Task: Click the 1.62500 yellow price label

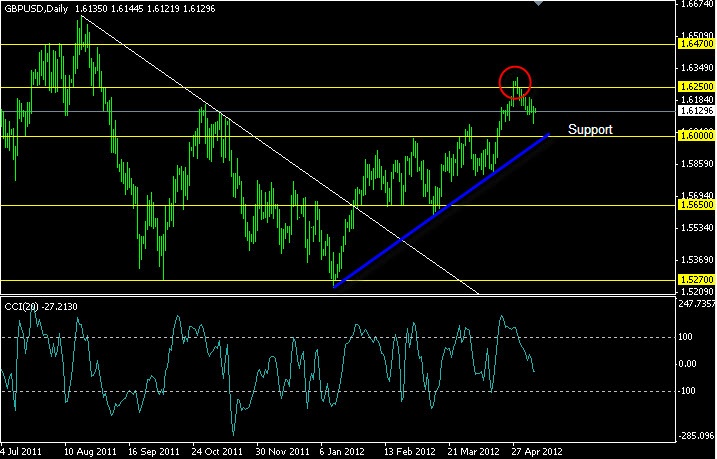Action: 696,87
